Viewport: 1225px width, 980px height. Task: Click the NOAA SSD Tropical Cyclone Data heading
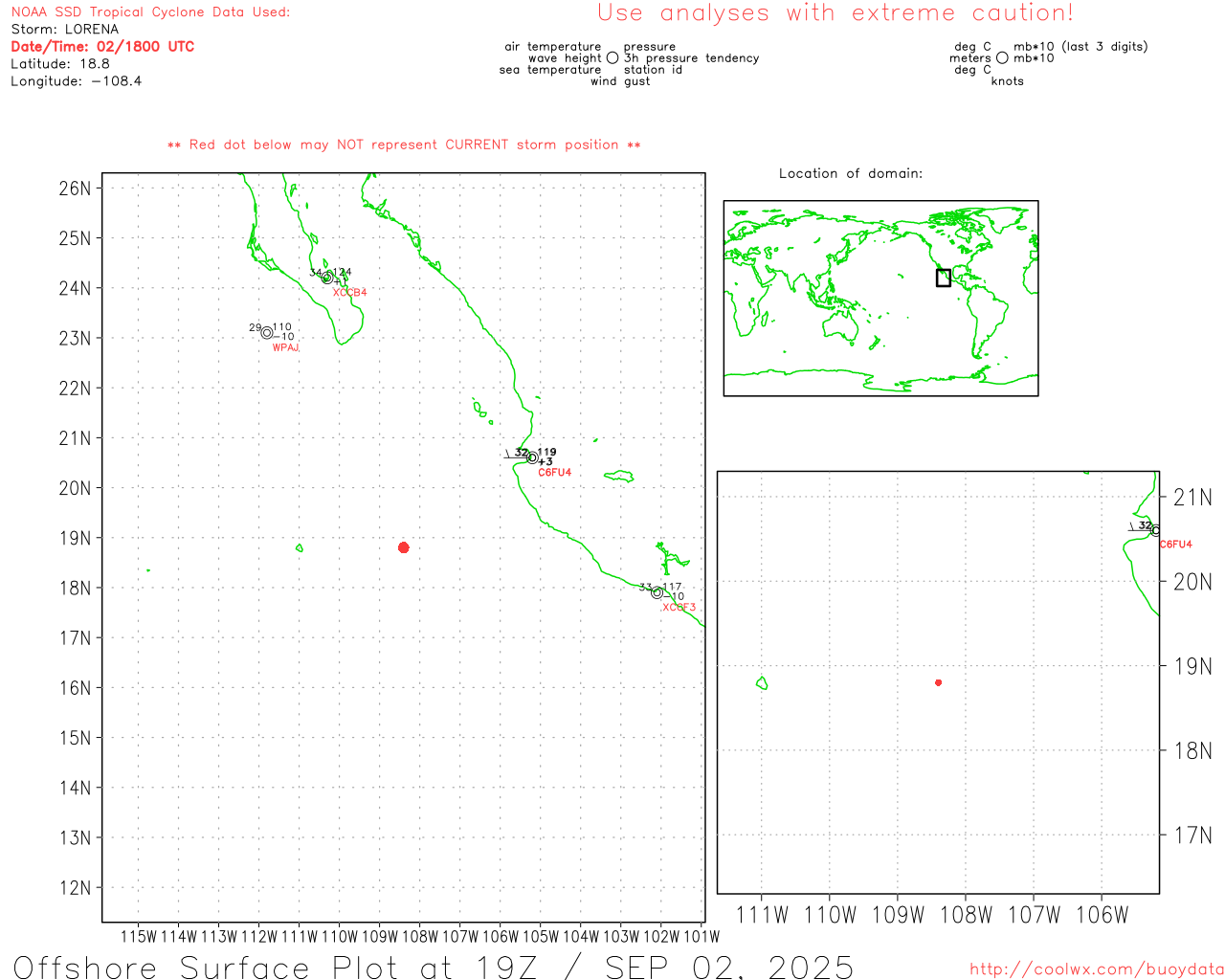(x=150, y=12)
